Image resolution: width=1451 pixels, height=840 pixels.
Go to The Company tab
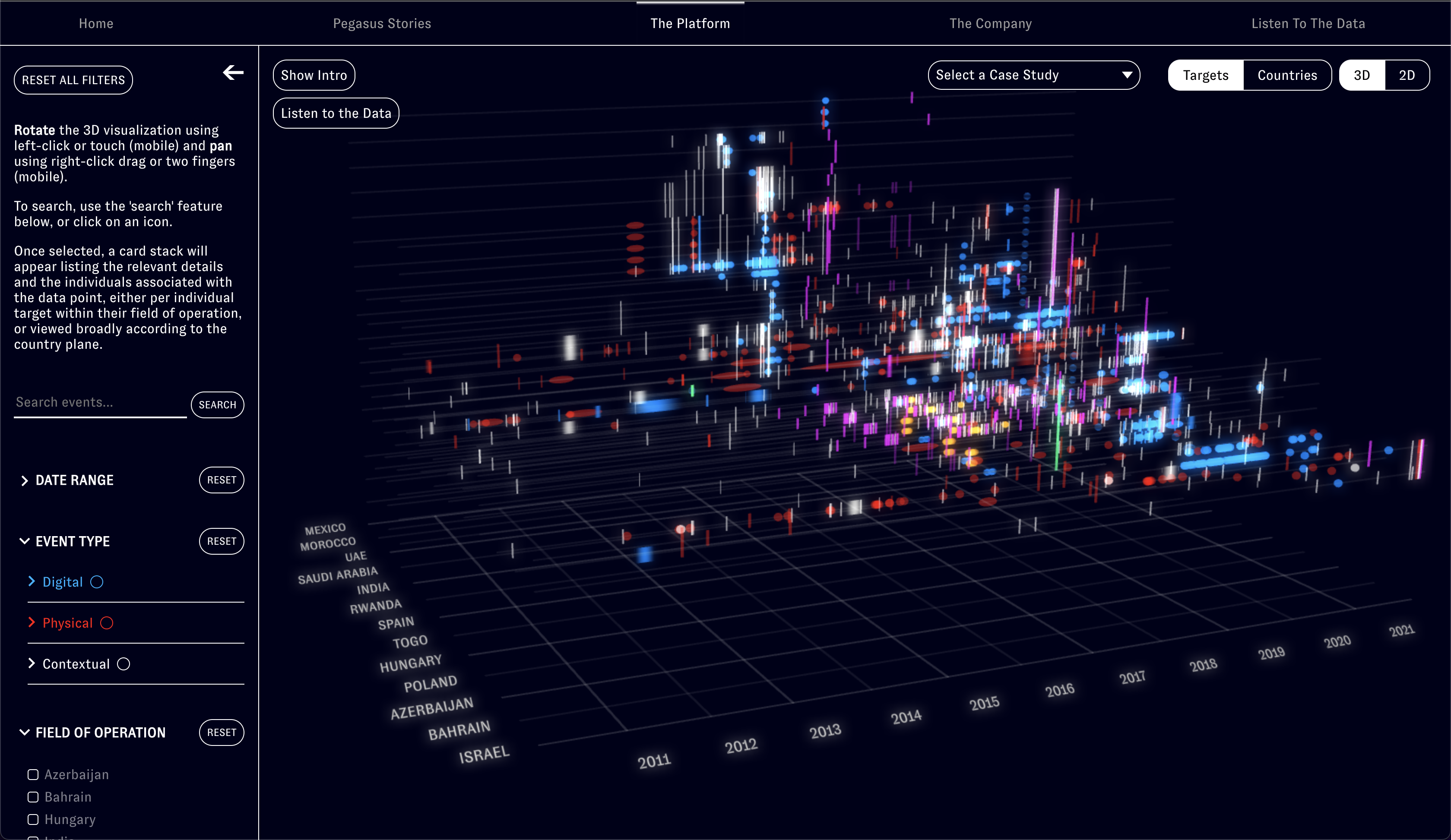pyautogui.click(x=990, y=24)
